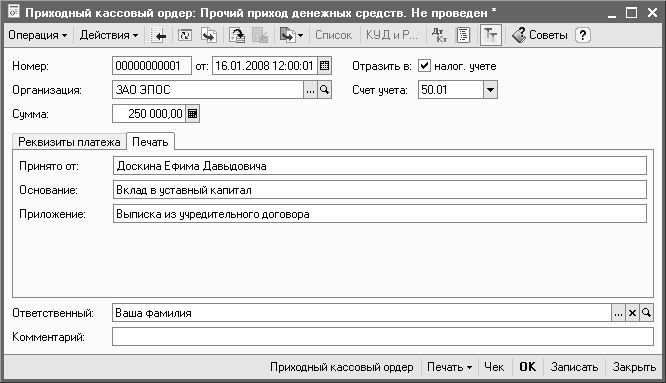Screen dimensions: 666x383
Task: Switch to Реквизиты платежа tab
Action: coord(69,142)
